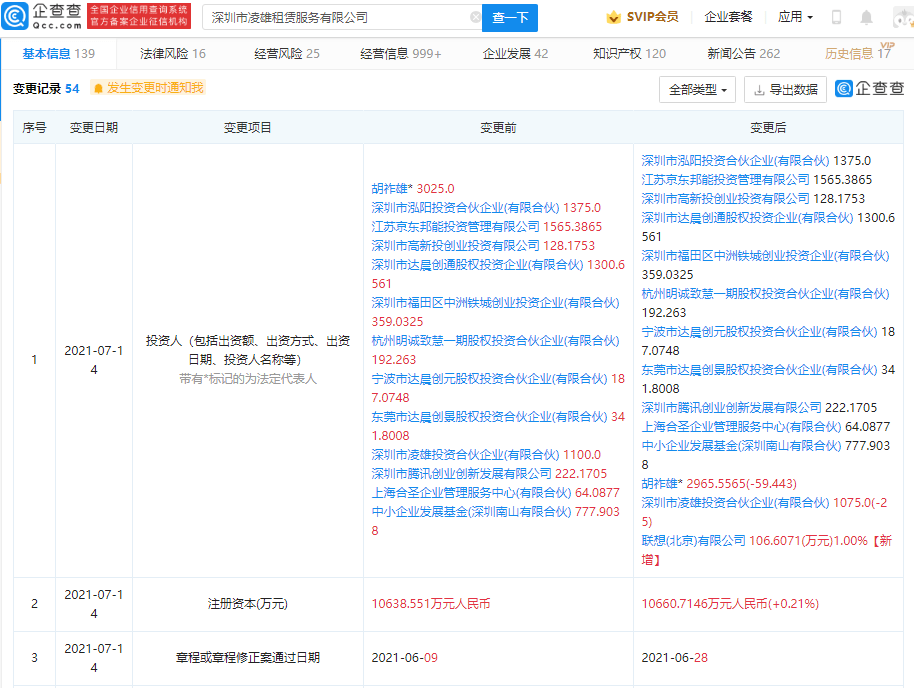Viewport: 914px width, 688px height.
Task: Switch to 企业发展 42 tab
Action: [515, 54]
